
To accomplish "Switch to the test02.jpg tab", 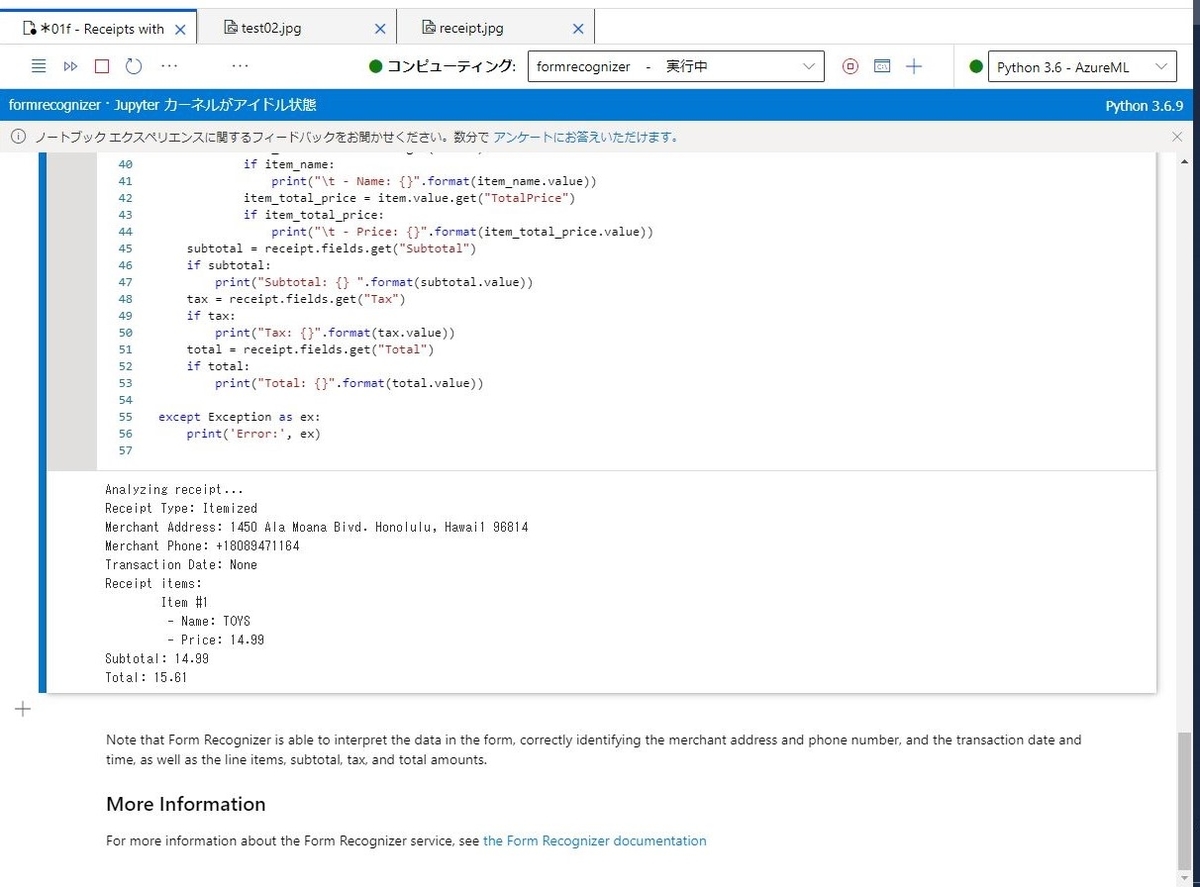I will point(270,29).
